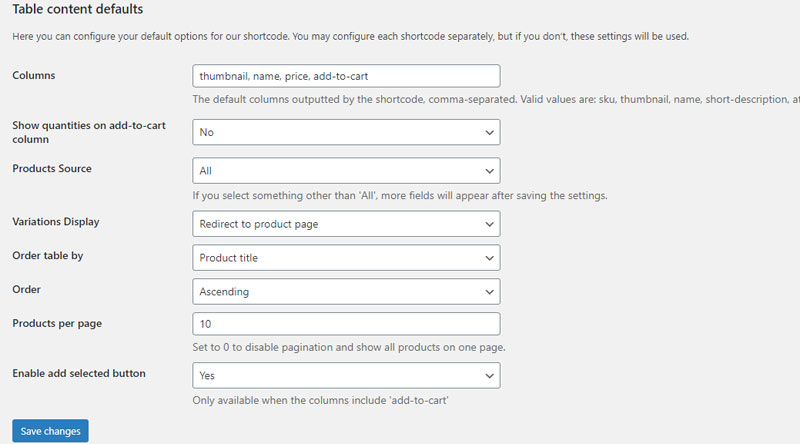Click the Enable add selected button label
Viewport: 800px width, 444px height.
click(x=79, y=373)
